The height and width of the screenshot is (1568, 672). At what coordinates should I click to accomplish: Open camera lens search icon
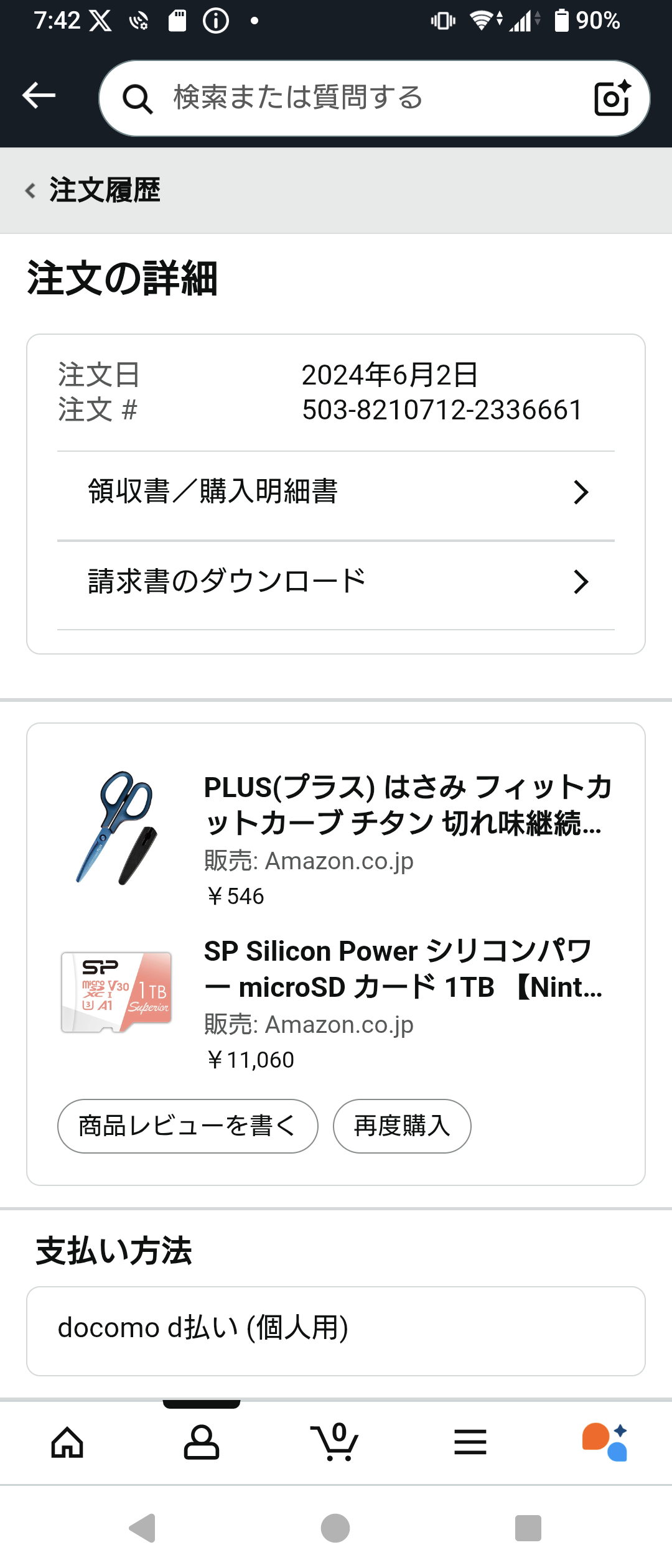[x=612, y=98]
